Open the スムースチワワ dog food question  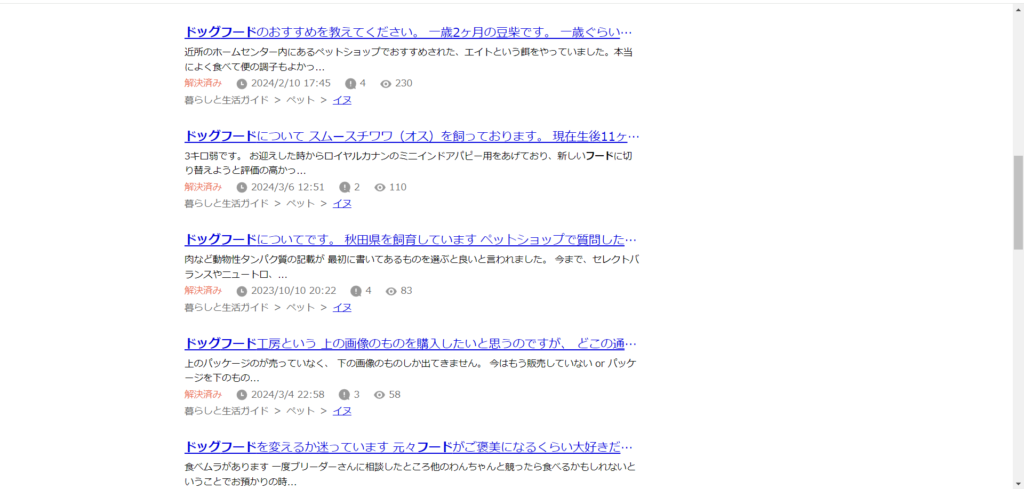(x=411, y=136)
